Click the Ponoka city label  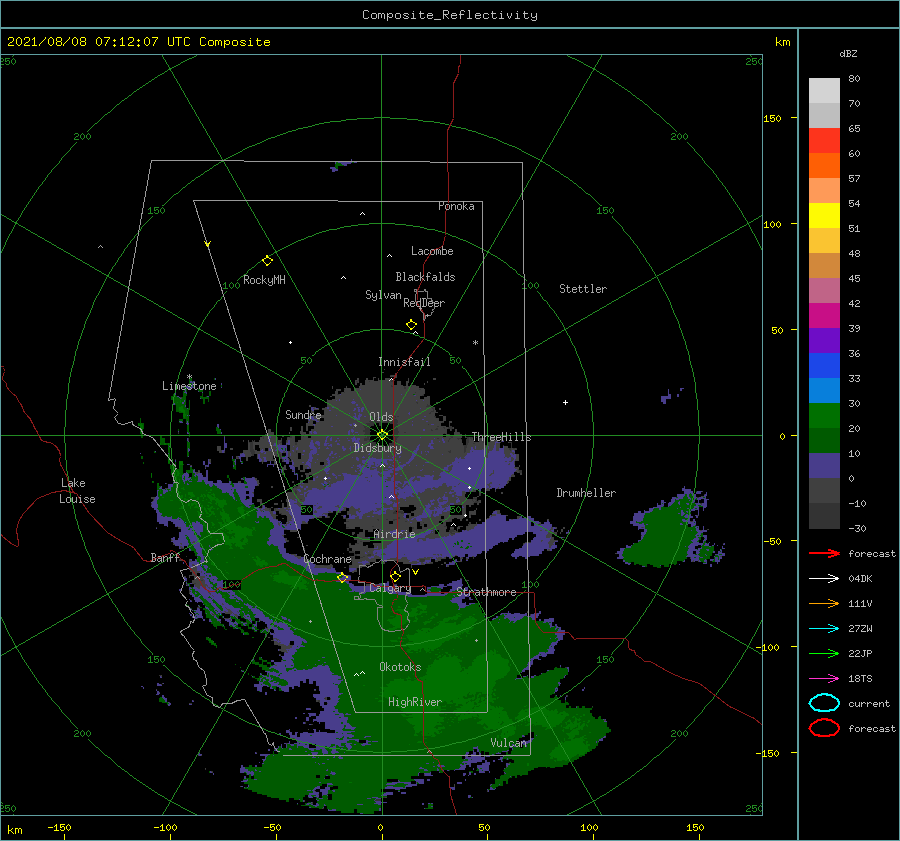click(x=456, y=206)
